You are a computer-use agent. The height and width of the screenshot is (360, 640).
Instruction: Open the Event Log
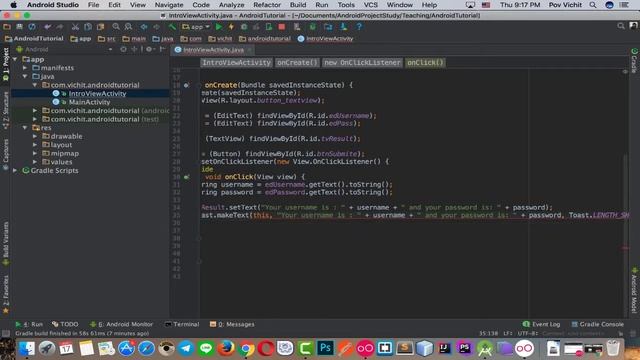(x=542, y=324)
